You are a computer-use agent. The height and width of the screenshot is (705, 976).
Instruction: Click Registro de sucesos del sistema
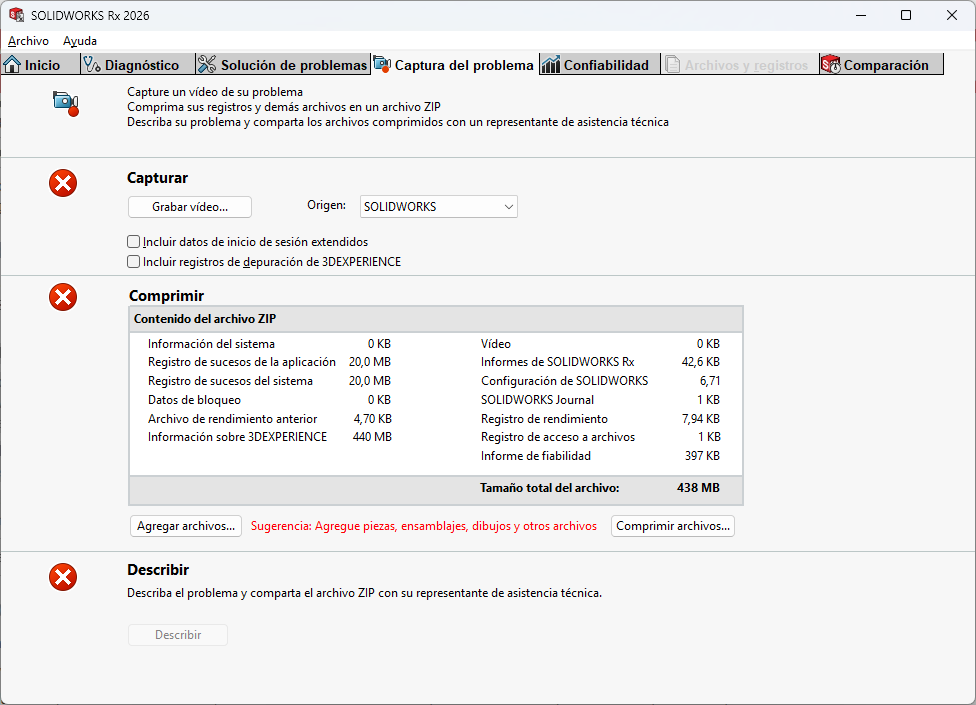[x=230, y=381]
